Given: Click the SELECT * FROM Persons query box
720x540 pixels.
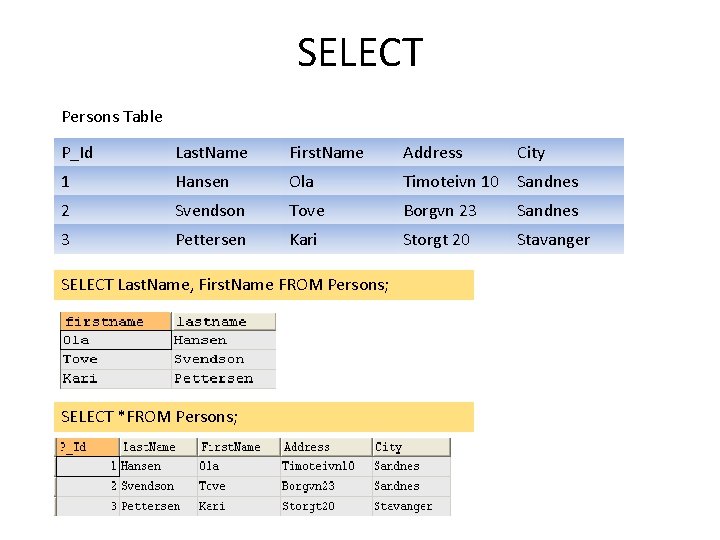Looking at the screenshot, I should tap(264, 417).
